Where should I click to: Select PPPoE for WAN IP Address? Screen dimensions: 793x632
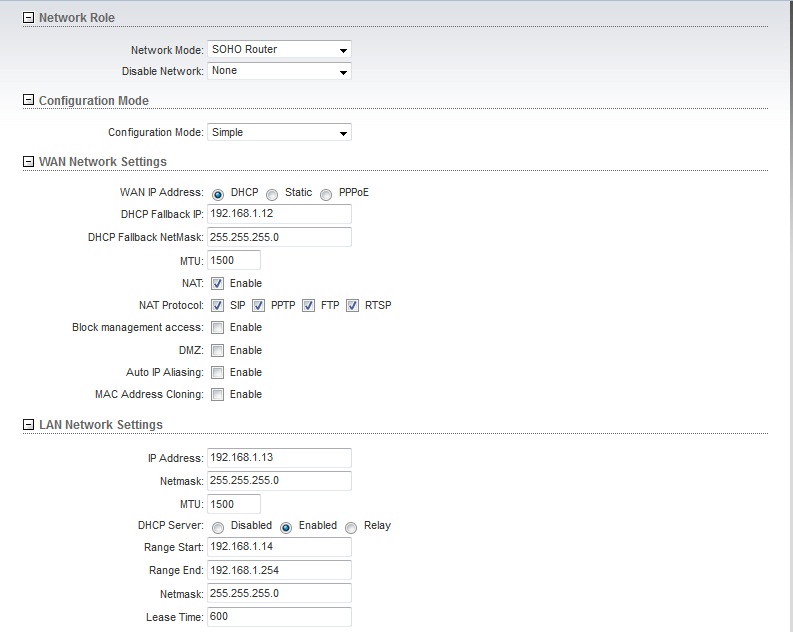(x=326, y=194)
